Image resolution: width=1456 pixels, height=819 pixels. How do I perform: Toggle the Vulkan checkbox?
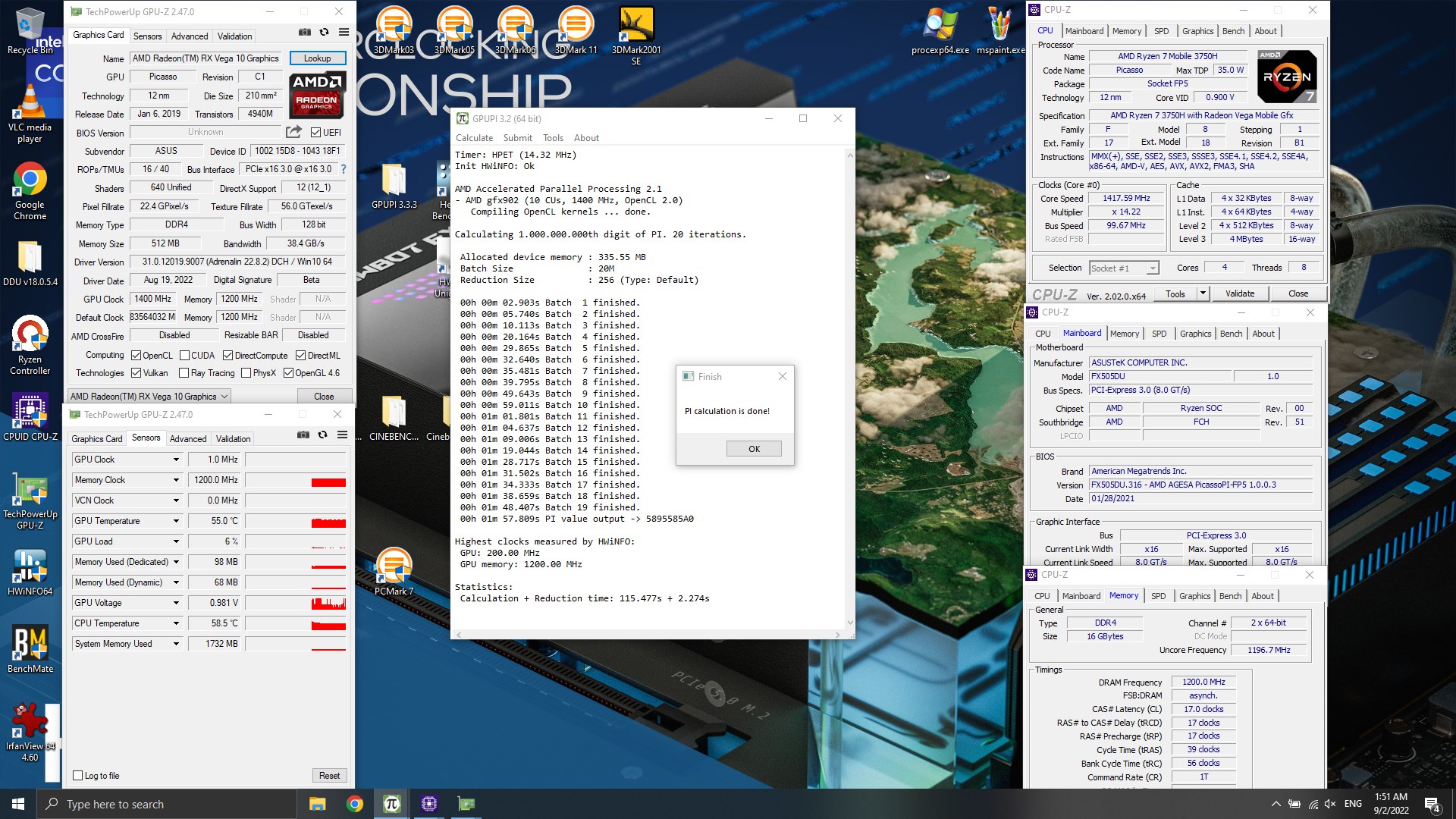(136, 372)
